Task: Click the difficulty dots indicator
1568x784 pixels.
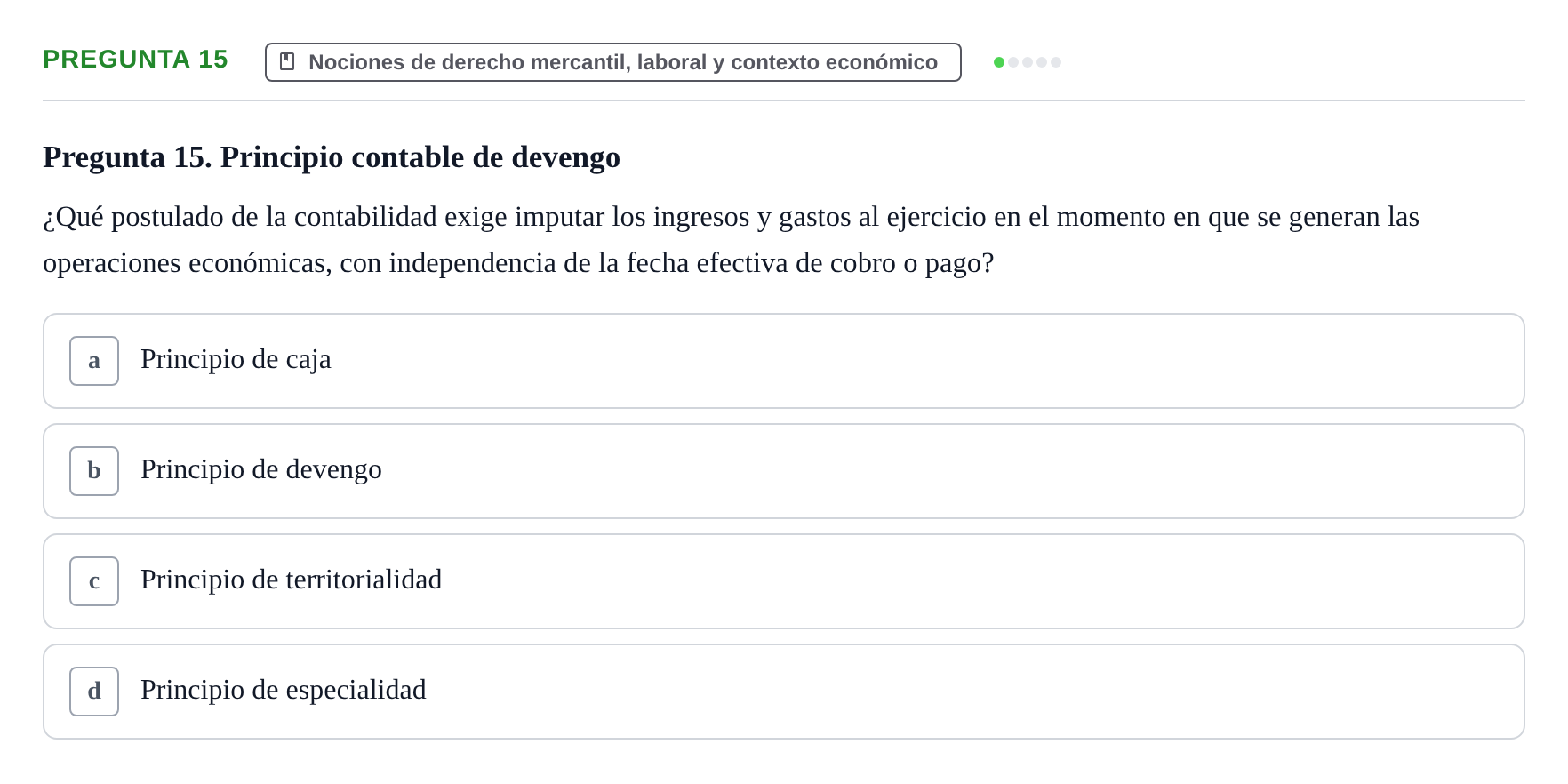Action: 1027,62
